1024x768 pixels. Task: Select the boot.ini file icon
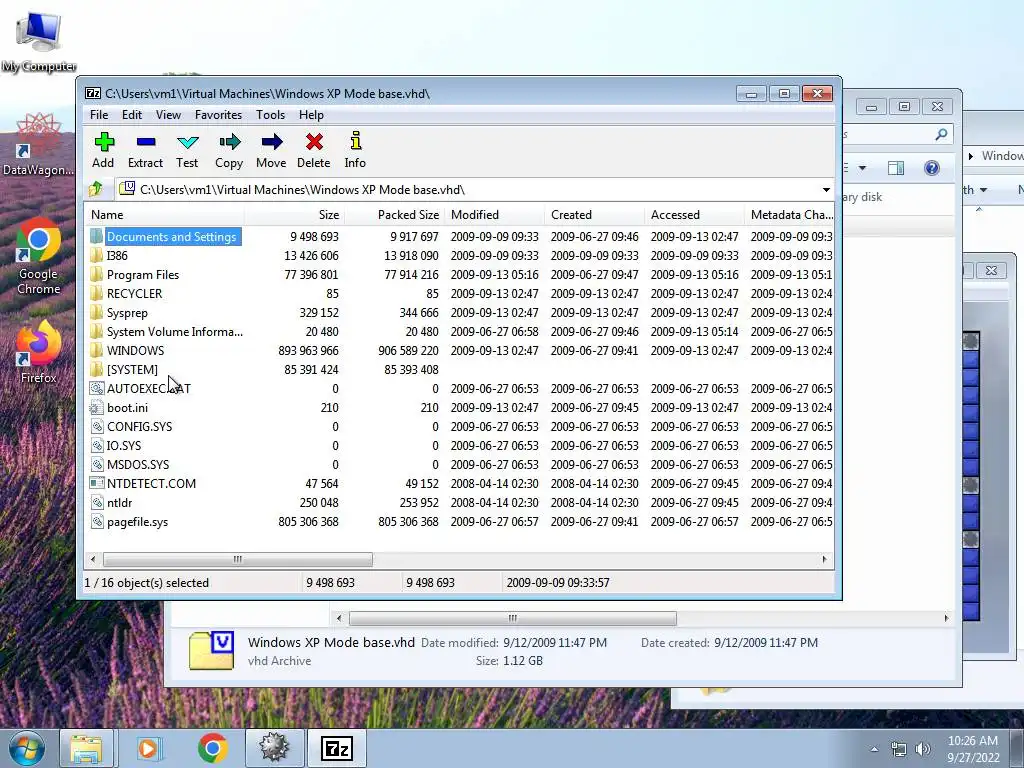tap(97, 408)
